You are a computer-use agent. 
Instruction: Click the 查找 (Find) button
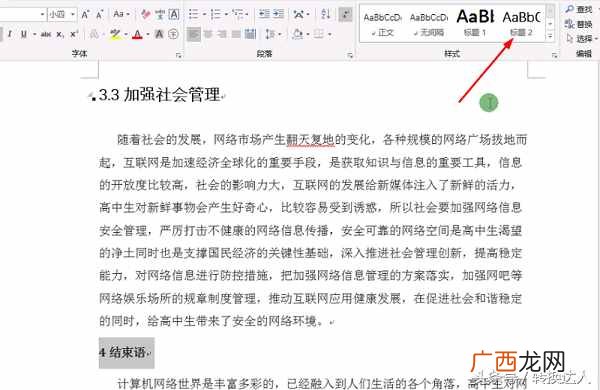pyautogui.click(x=579, y=9)
